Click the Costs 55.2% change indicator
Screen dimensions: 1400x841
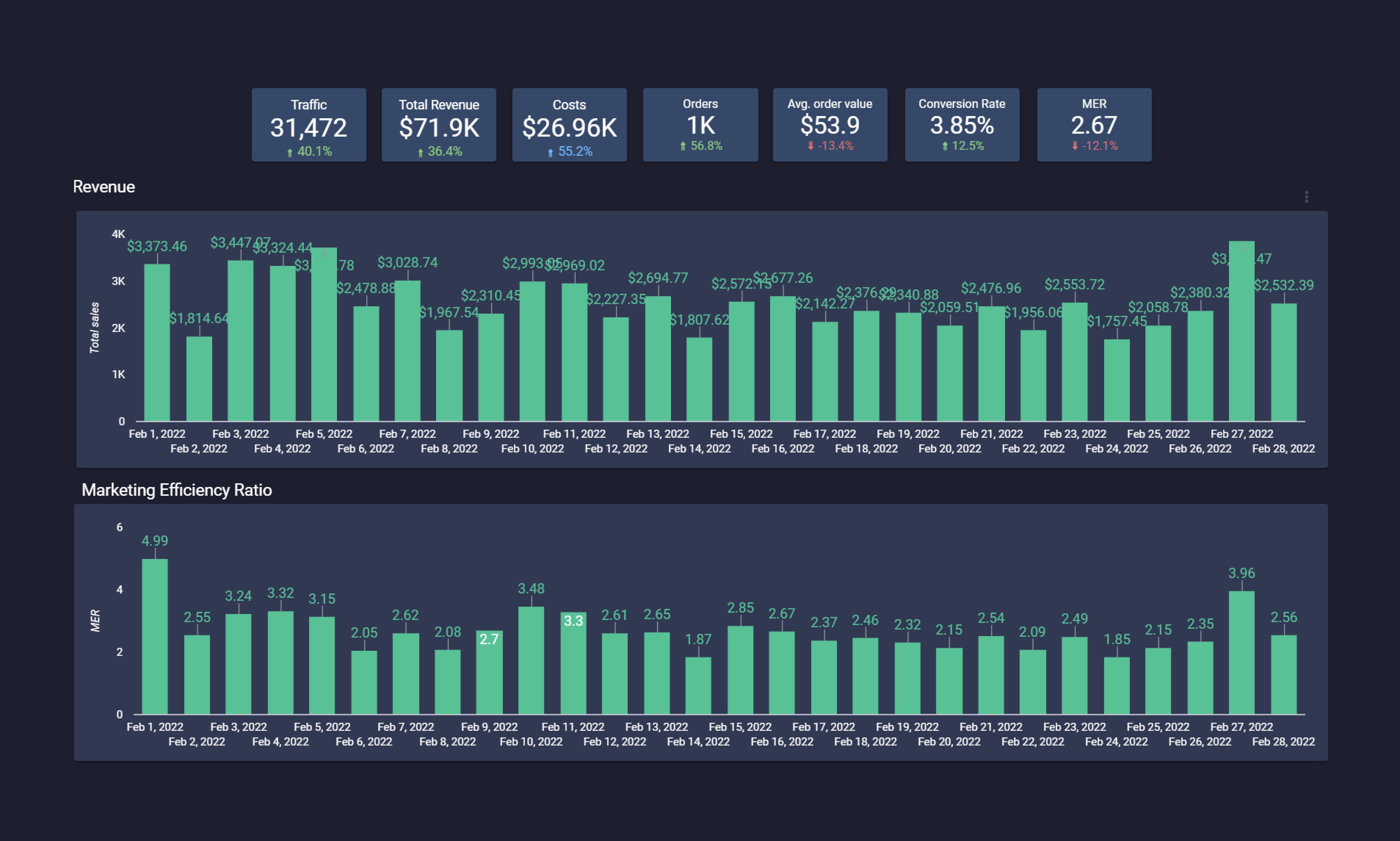point(570,151)
